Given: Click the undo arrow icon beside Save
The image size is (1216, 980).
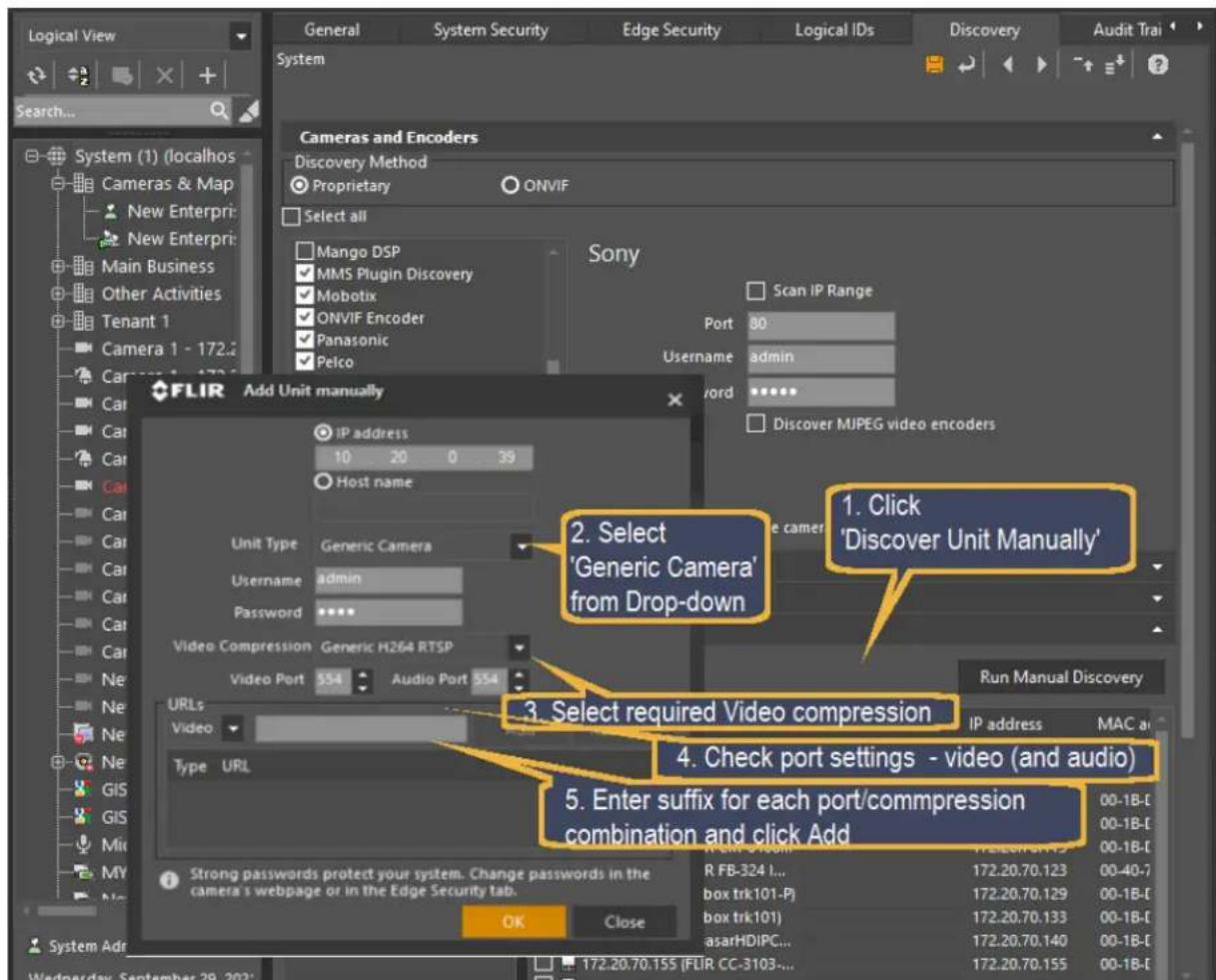Looking at the screenshot, I should (x=965, y=66).
